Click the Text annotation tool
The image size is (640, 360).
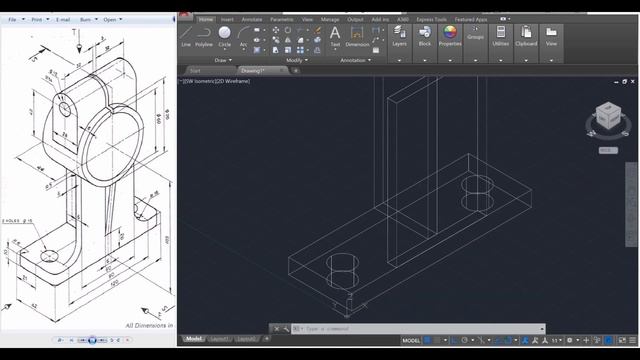335,36
